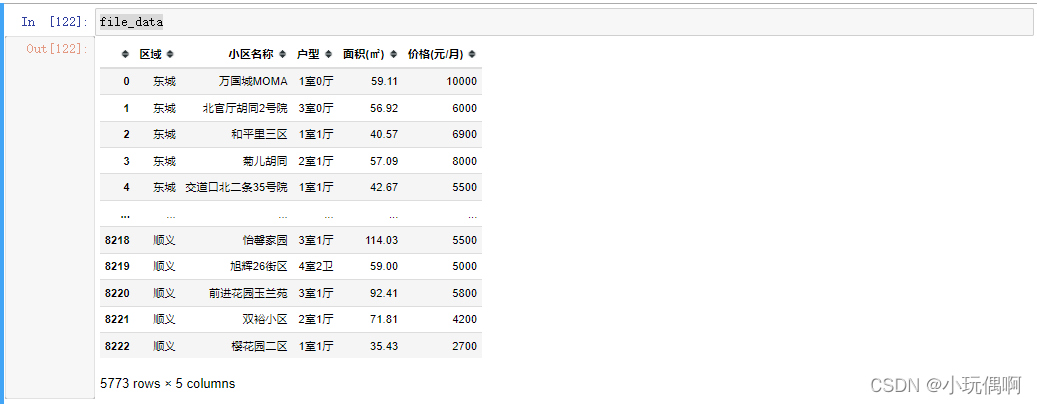1037x404 pixels.
Task: Select area value 59.11
Action: tap(384, 81)
